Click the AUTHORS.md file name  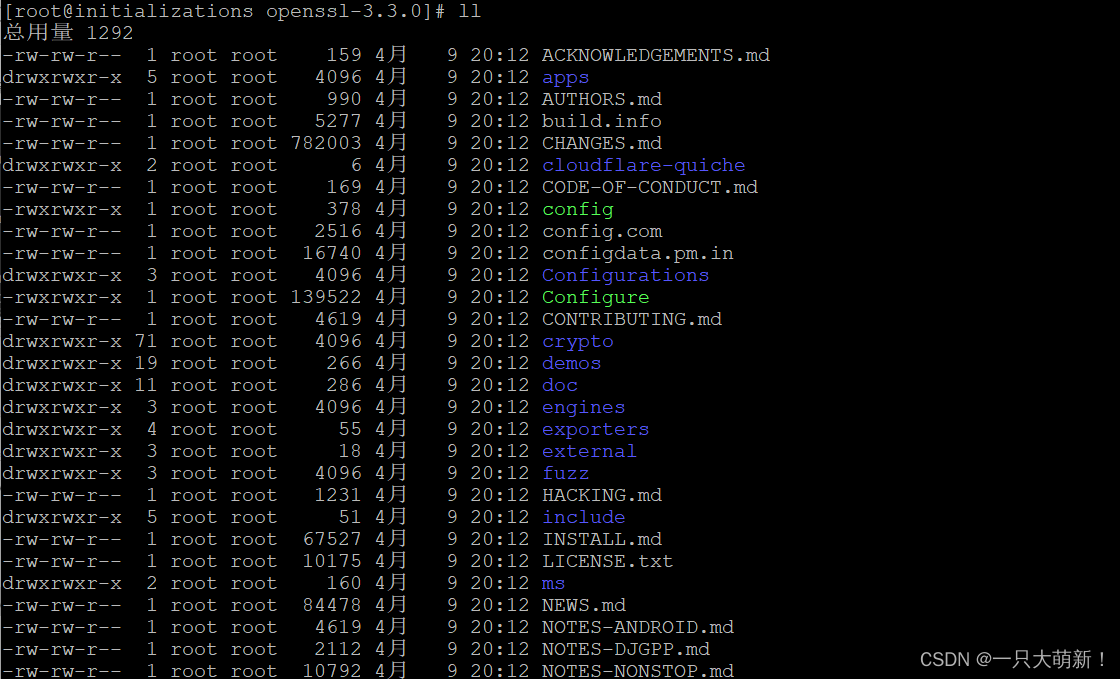(601, 99)
